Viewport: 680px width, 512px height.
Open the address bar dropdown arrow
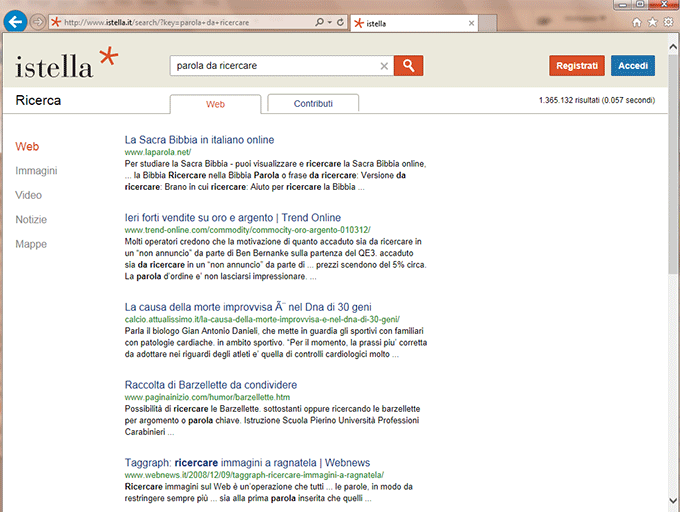(x=330, y=22)
